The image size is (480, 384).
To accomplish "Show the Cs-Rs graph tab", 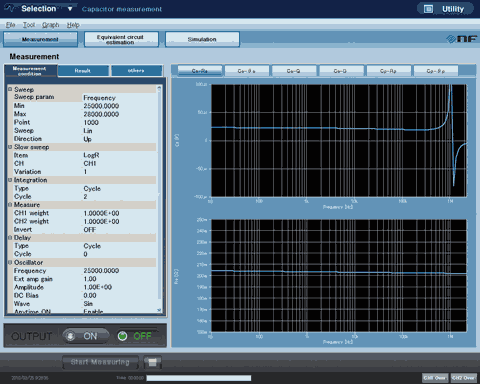I will (200, 71).
